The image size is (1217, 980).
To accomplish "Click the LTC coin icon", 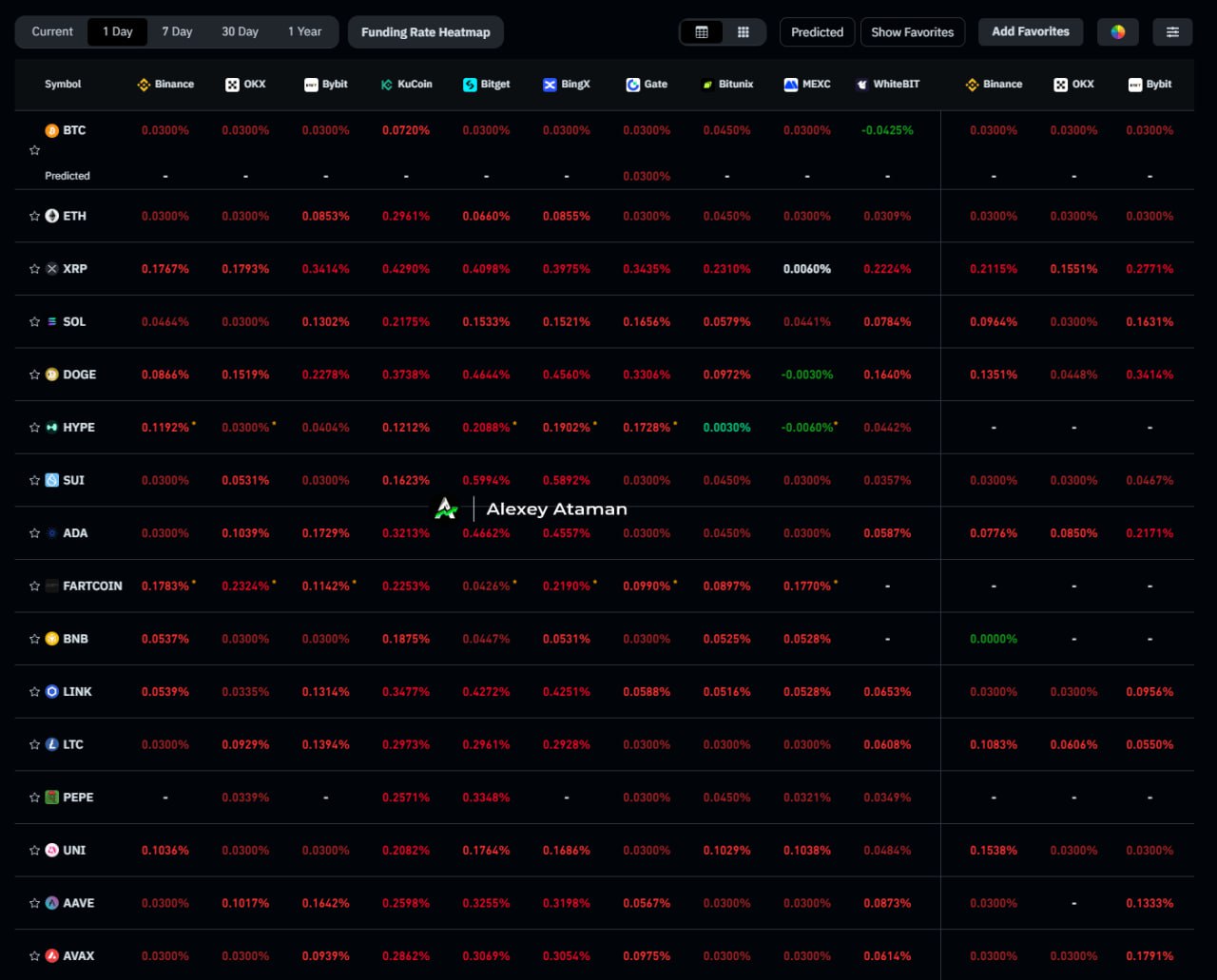I will (x=51, y=744).
